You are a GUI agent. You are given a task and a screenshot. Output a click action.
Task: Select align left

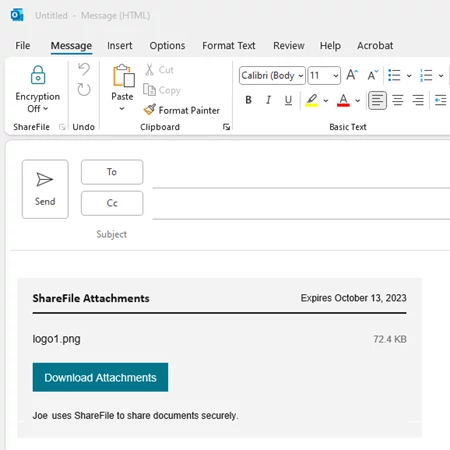click(377, 100)
